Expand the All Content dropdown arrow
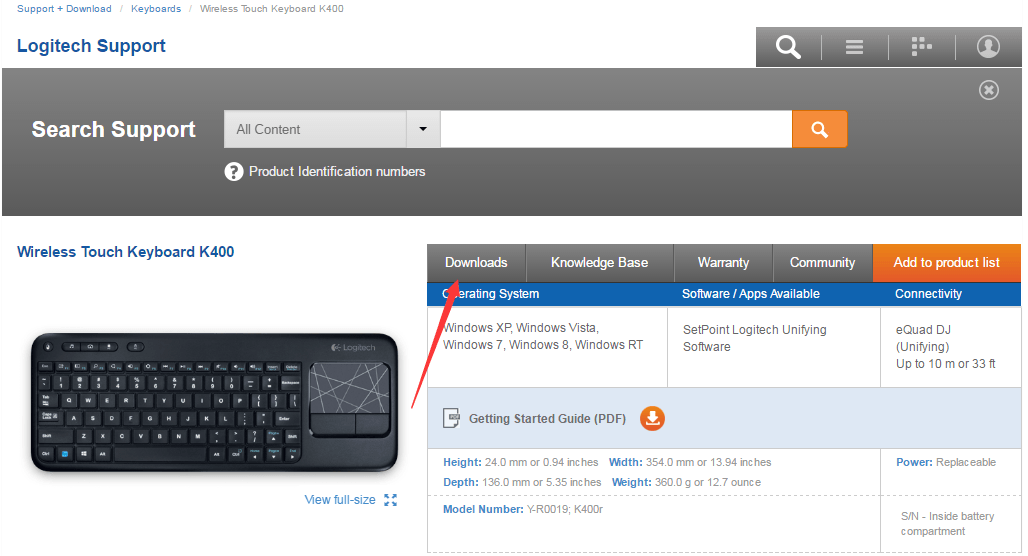The width and height of the screenshot is (1028, 556). [423, 129]
